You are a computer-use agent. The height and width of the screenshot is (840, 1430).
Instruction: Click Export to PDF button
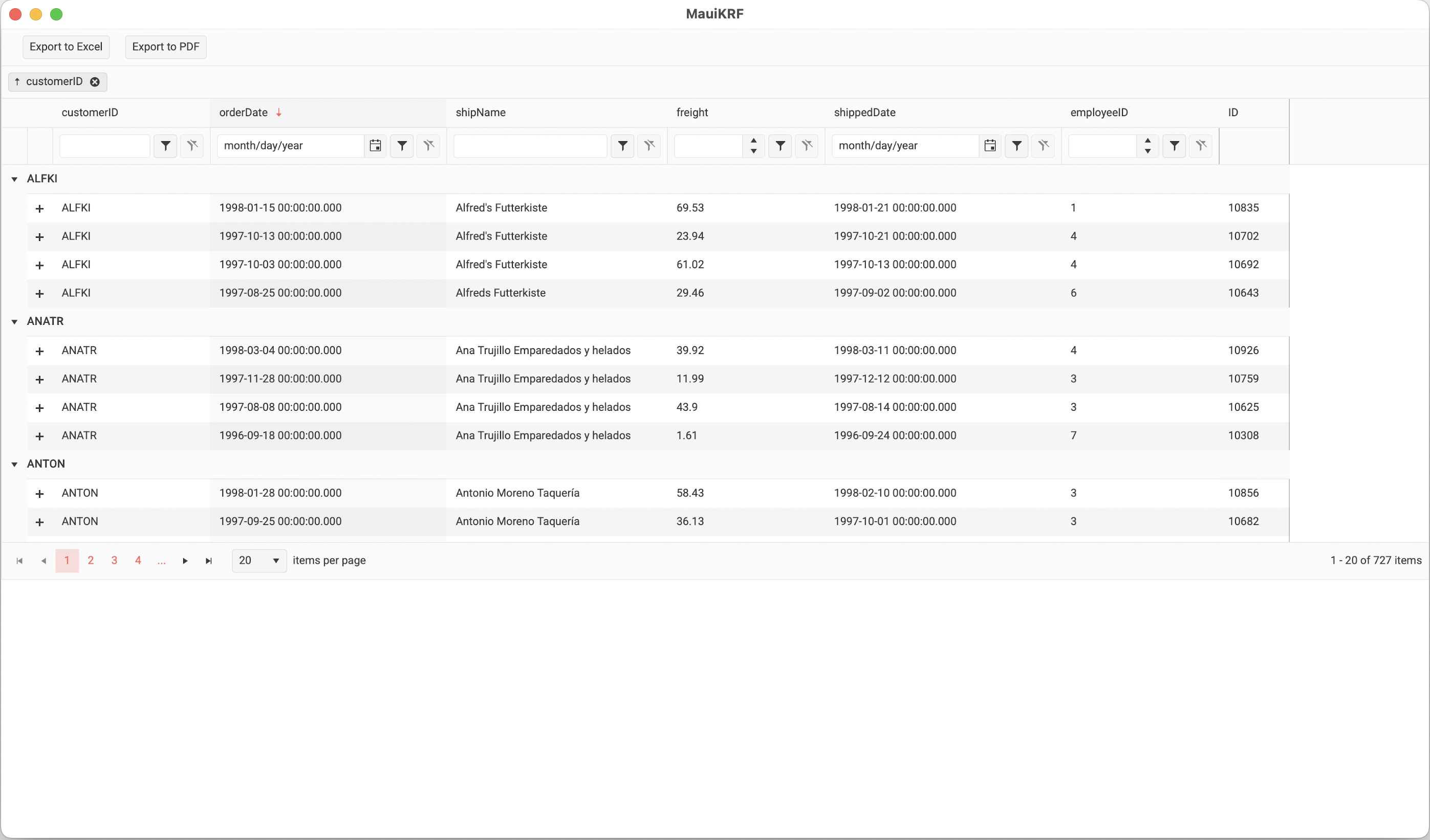tap(165, 47)
